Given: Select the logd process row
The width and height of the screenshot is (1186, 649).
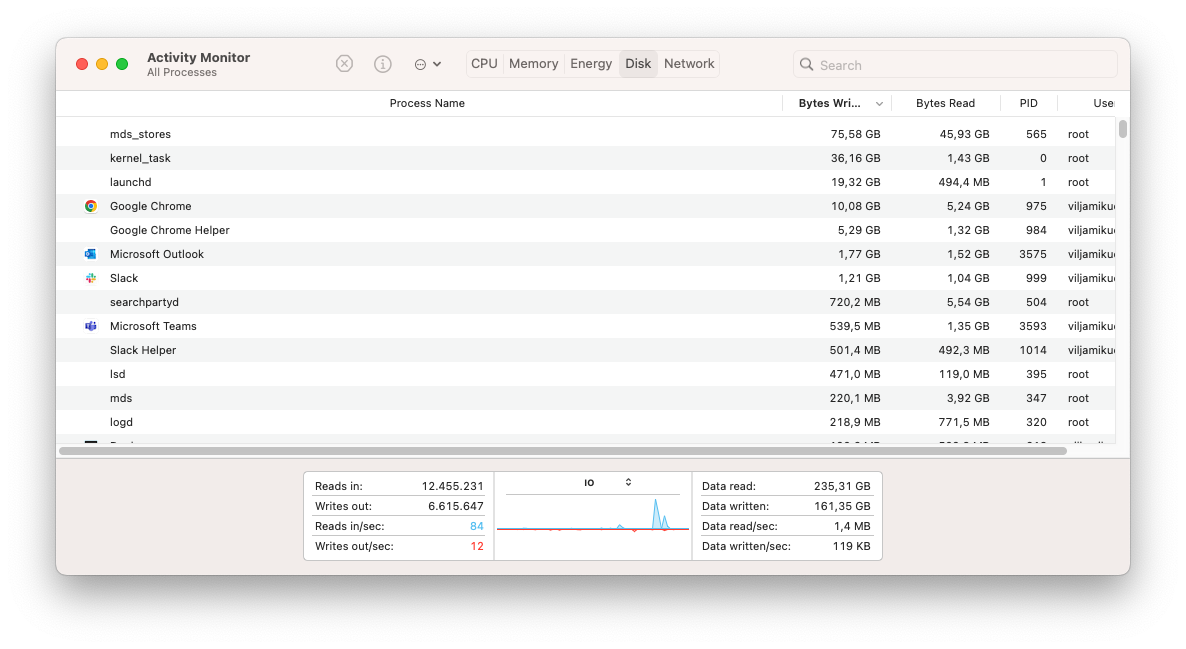Looking at the screenshot, I should [586, 422].
